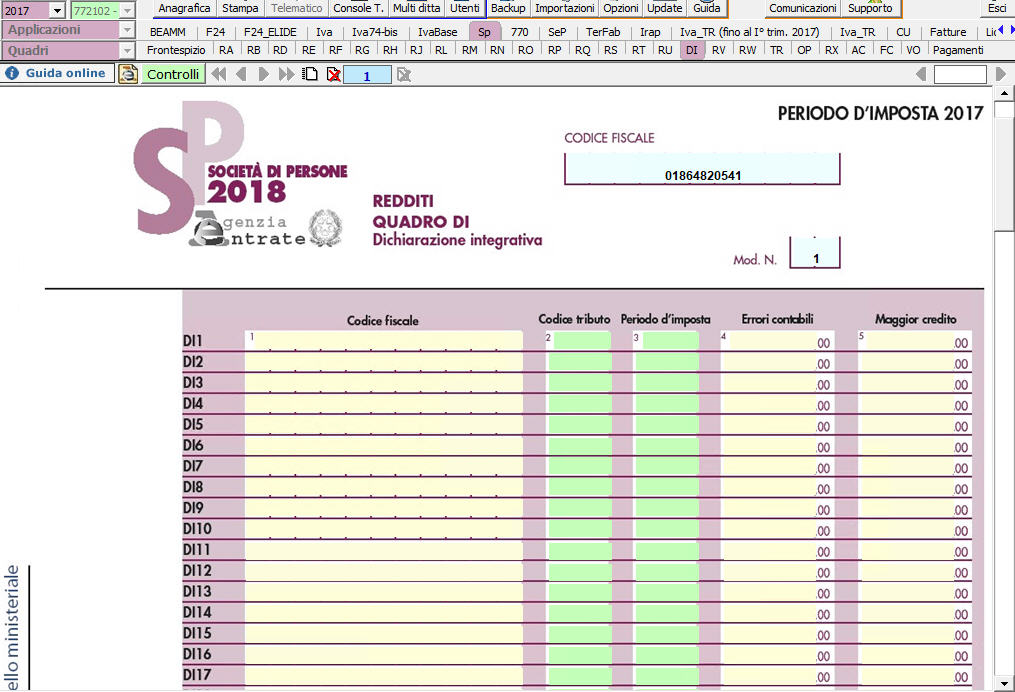Expand the Quadri dropdown
The height and width of the screenshot is (692, 1015).
128,50
